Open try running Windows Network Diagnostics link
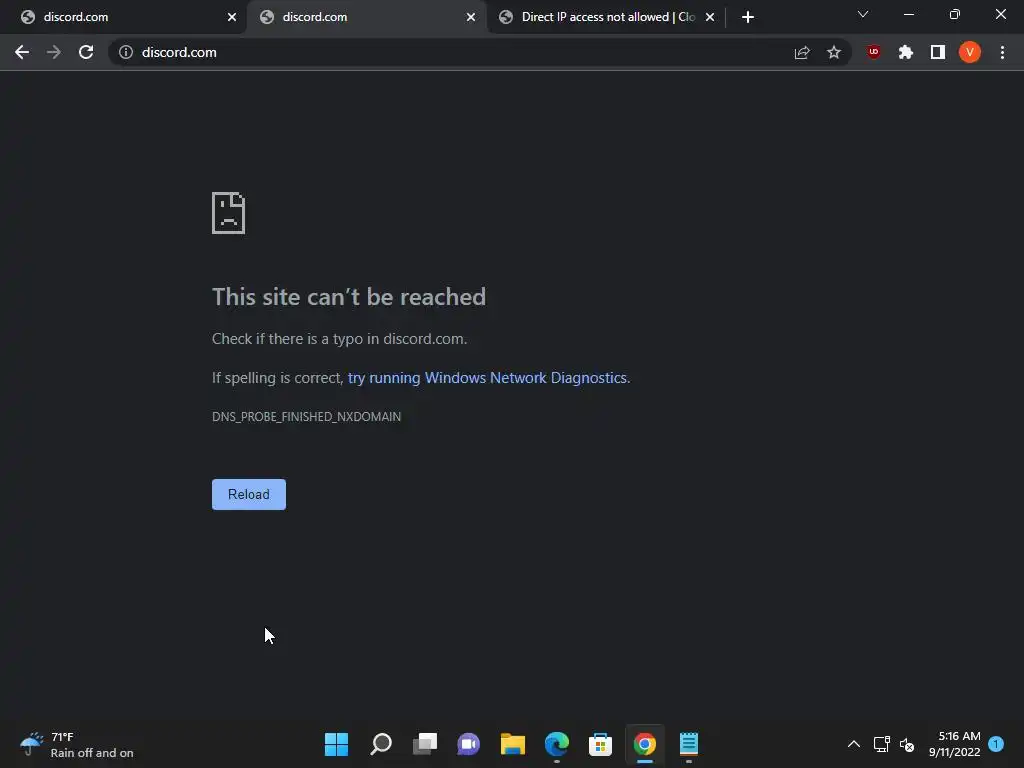1024x768 pixels. [487, 378]
